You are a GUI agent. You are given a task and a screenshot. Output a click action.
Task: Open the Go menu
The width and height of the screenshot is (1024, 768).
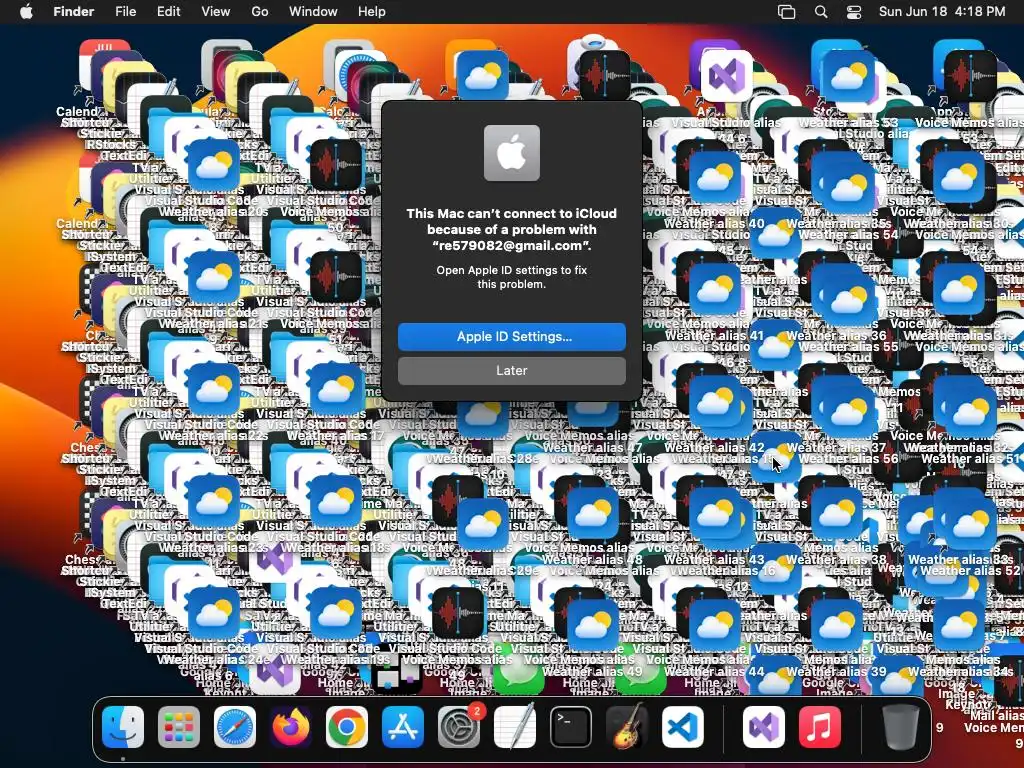pyautogui.click(x=260, y=12)
